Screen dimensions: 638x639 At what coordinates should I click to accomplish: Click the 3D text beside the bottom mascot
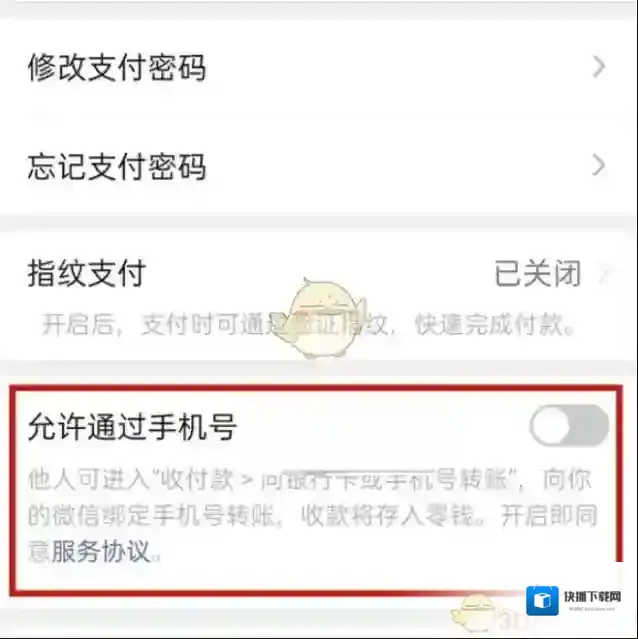pos(513,621)
